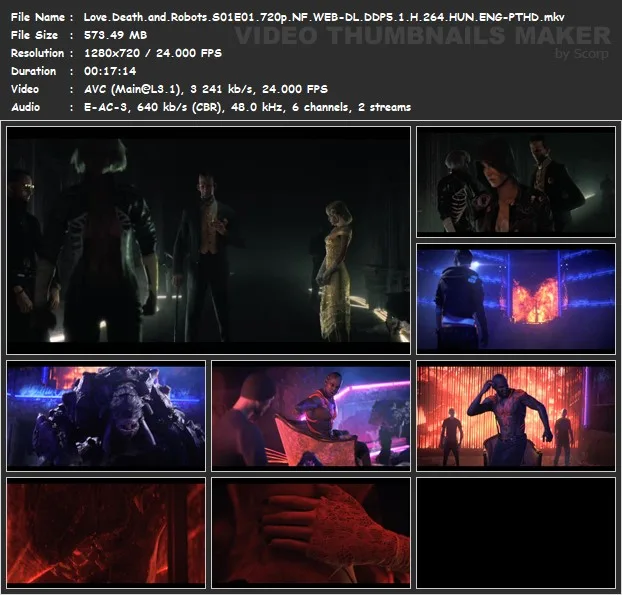
Task: Click the completely black final thumbnail
Action: click(516, 532)
